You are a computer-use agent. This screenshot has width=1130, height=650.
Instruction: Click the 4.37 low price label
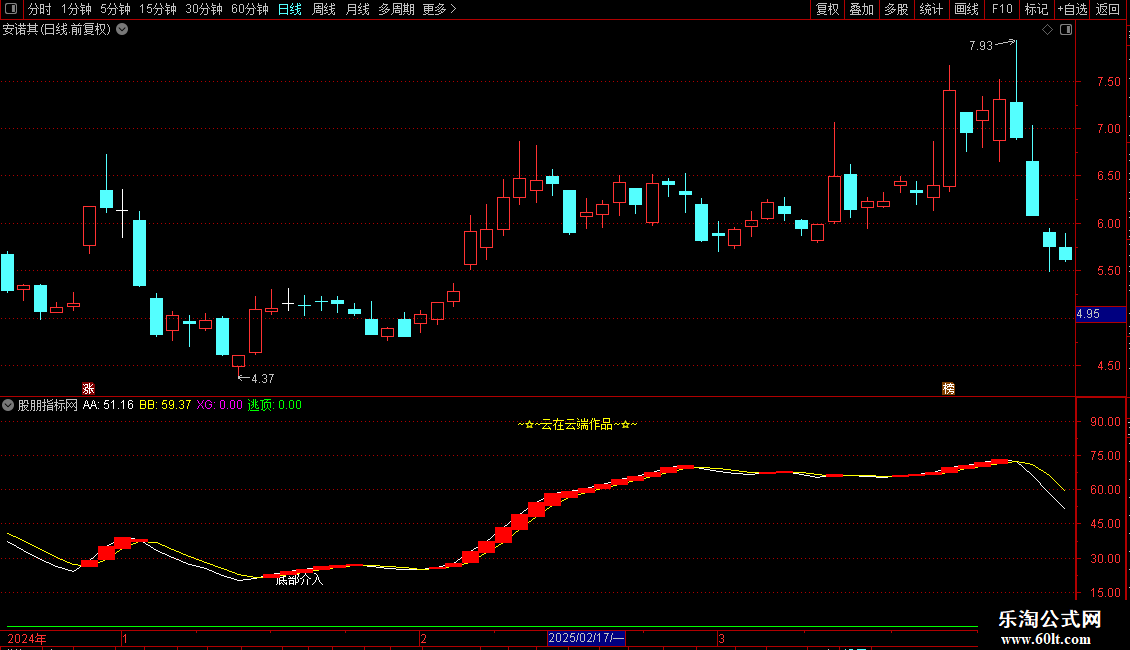click(262, 378)
